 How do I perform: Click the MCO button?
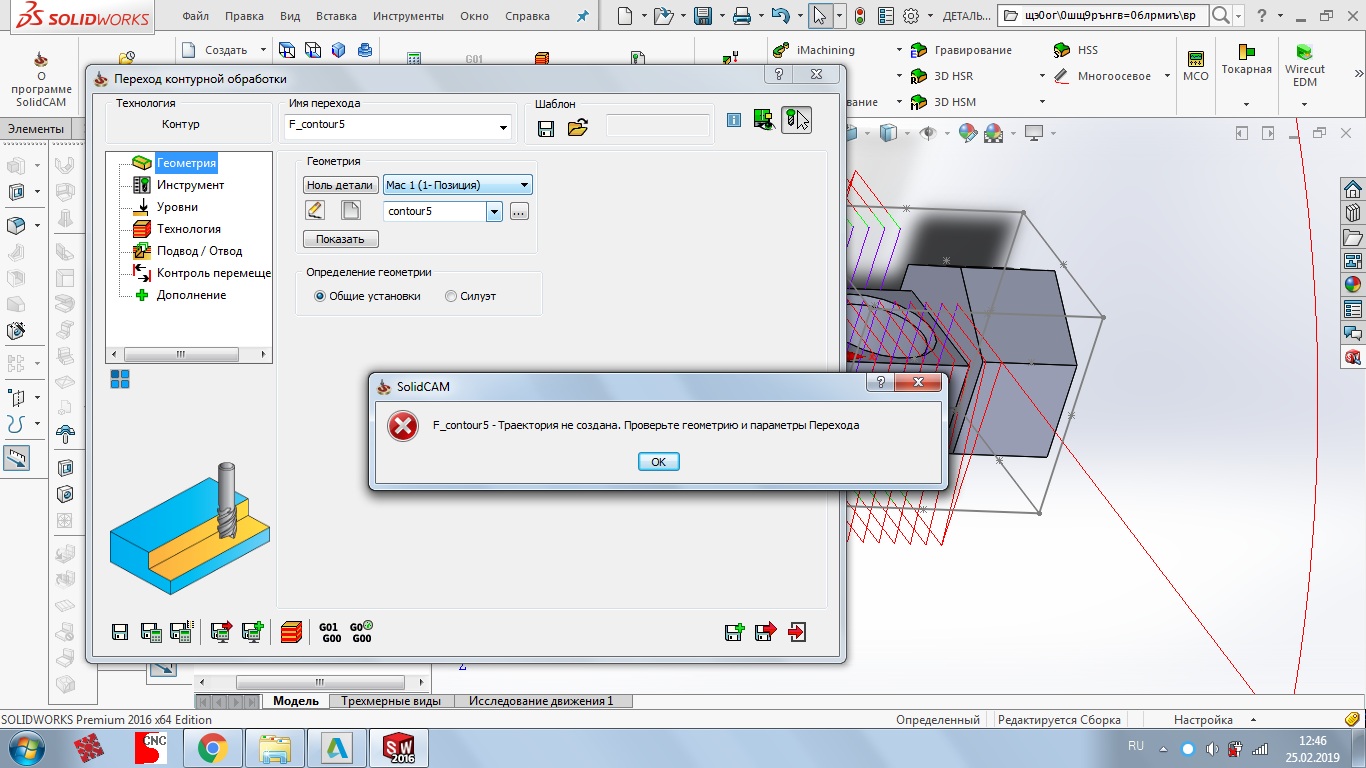(x=1195, y=66)
